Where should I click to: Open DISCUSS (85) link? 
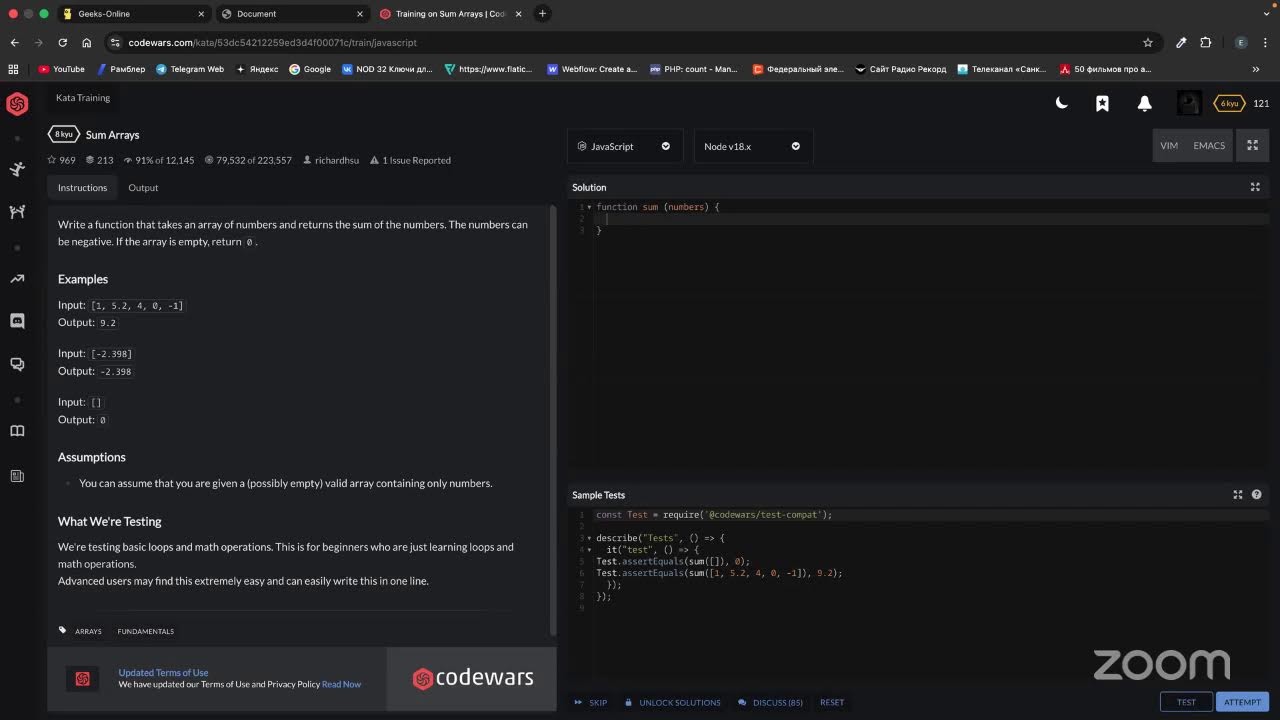tap(770, 702)
